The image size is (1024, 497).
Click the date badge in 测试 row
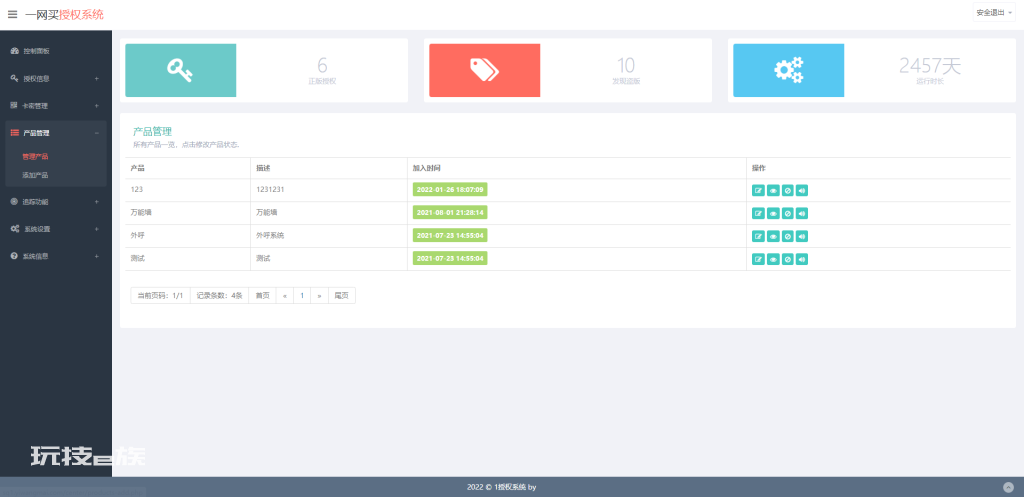450,258
